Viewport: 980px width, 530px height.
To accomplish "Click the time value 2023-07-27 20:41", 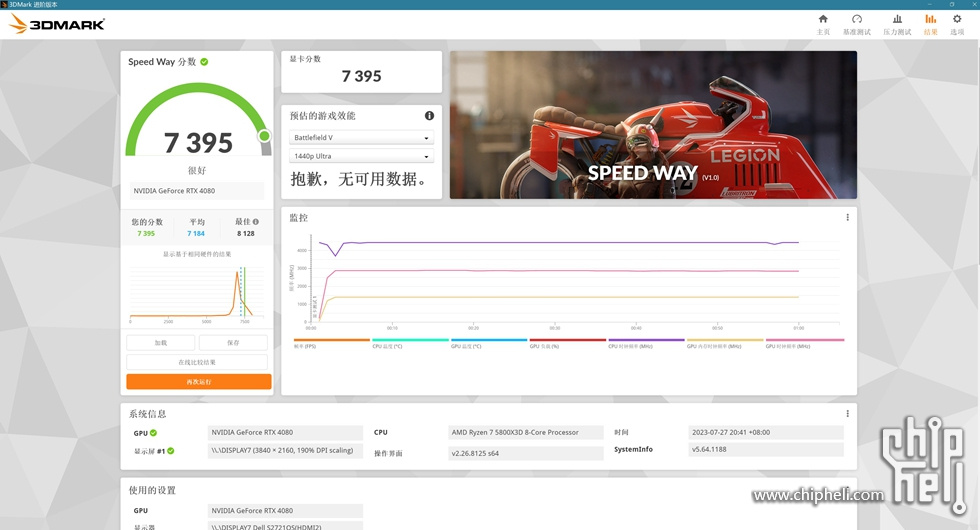I will pos(766,432).
